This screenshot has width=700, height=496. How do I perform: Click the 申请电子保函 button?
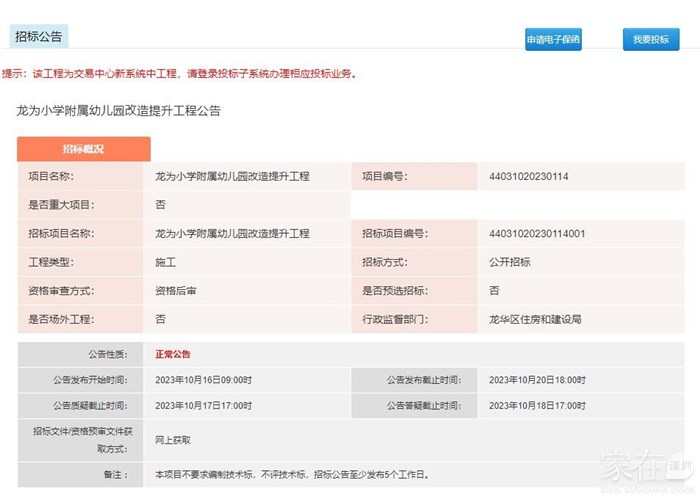(553, 40)
